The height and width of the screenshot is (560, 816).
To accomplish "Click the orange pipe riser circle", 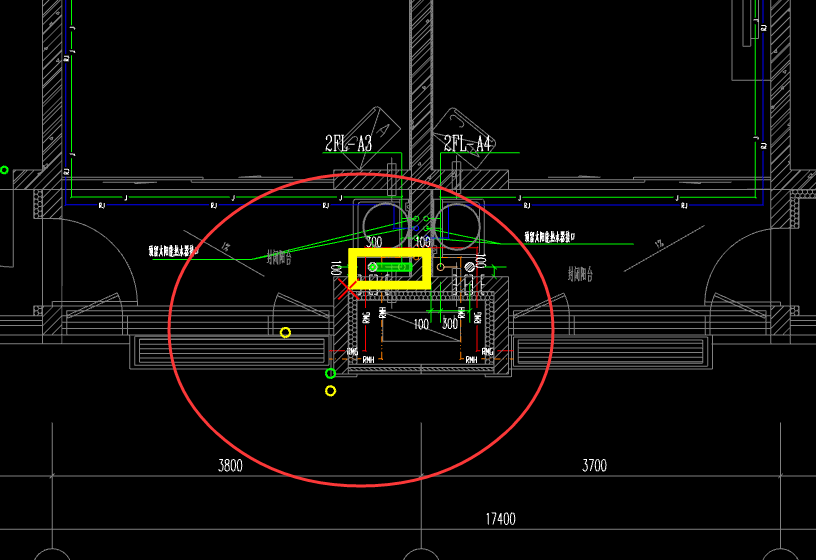I will (x=440, y=267).
